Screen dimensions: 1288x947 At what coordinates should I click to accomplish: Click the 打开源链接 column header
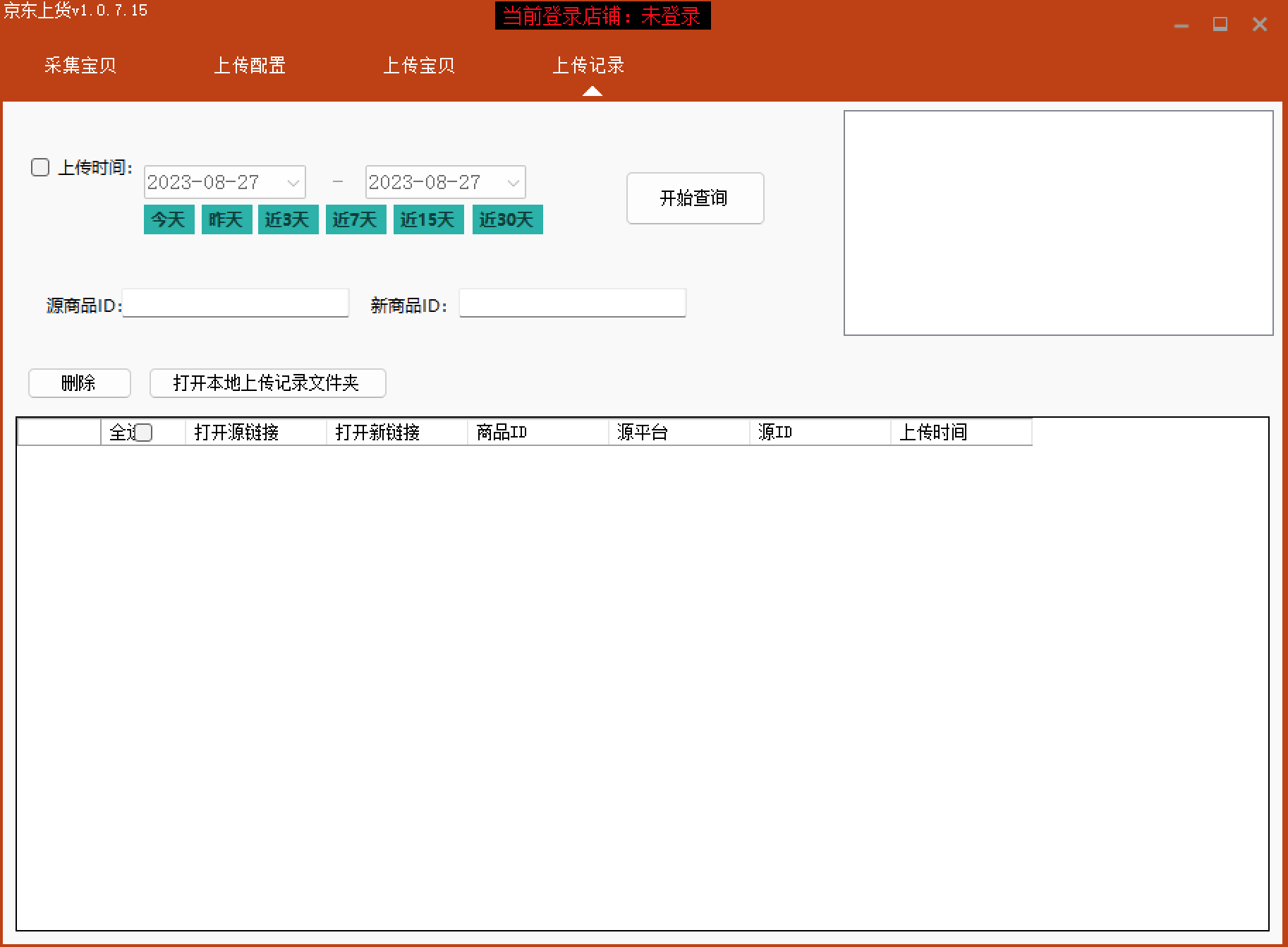pyautogui.click(x=256, y=433)
